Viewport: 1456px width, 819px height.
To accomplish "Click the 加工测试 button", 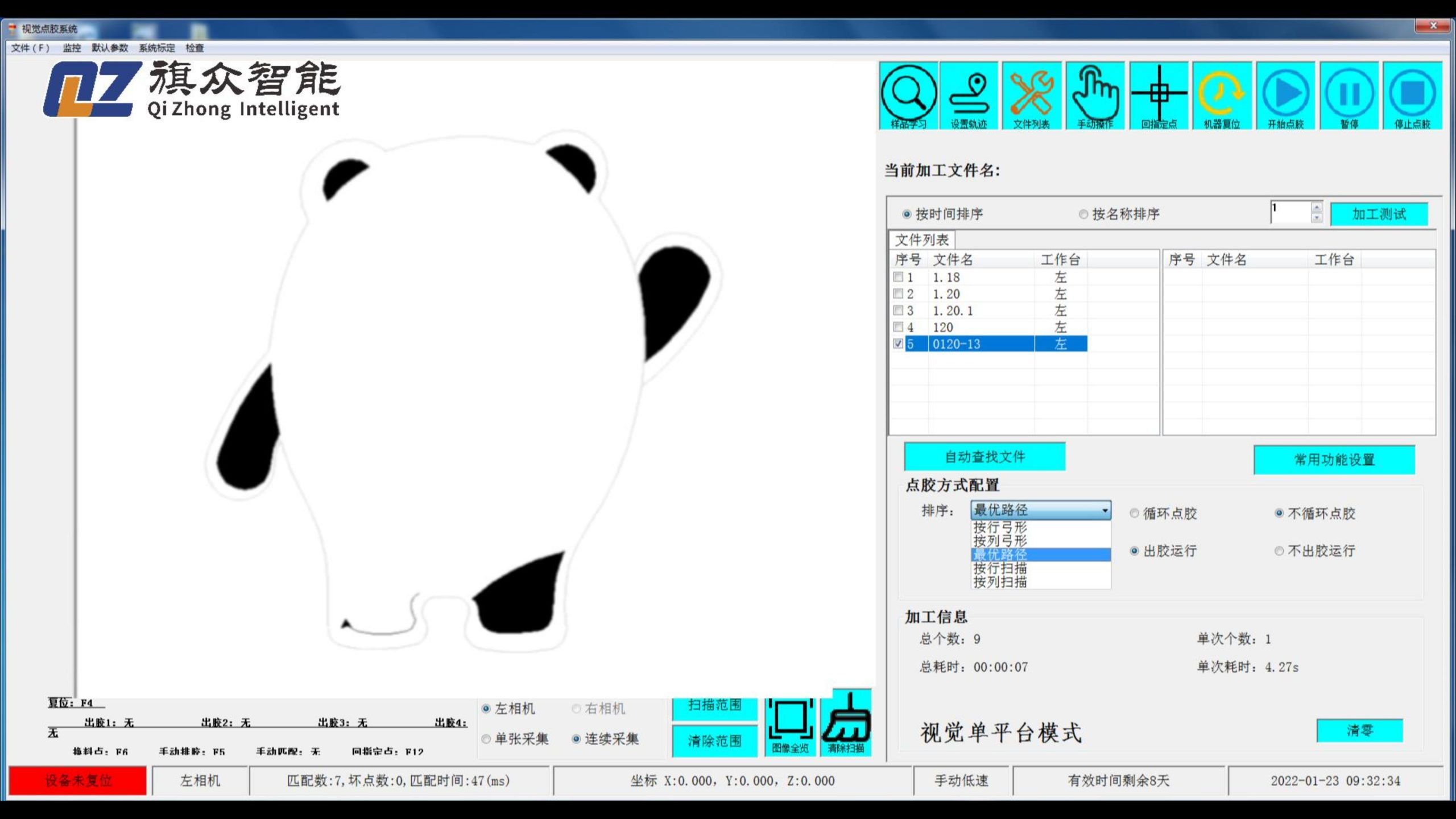I will (1379, 214).
